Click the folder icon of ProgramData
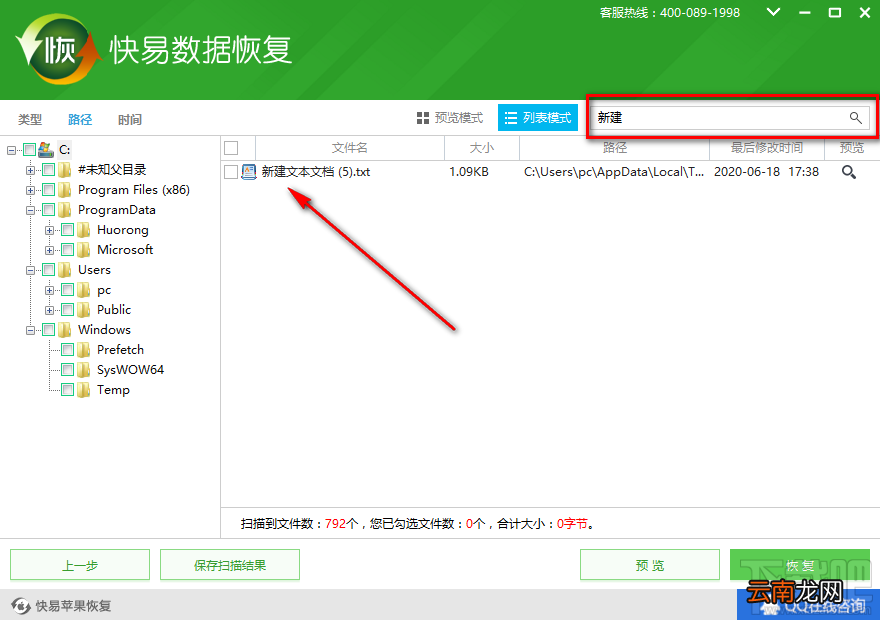This screenshot has width=880, height=620. coord(65,210)
